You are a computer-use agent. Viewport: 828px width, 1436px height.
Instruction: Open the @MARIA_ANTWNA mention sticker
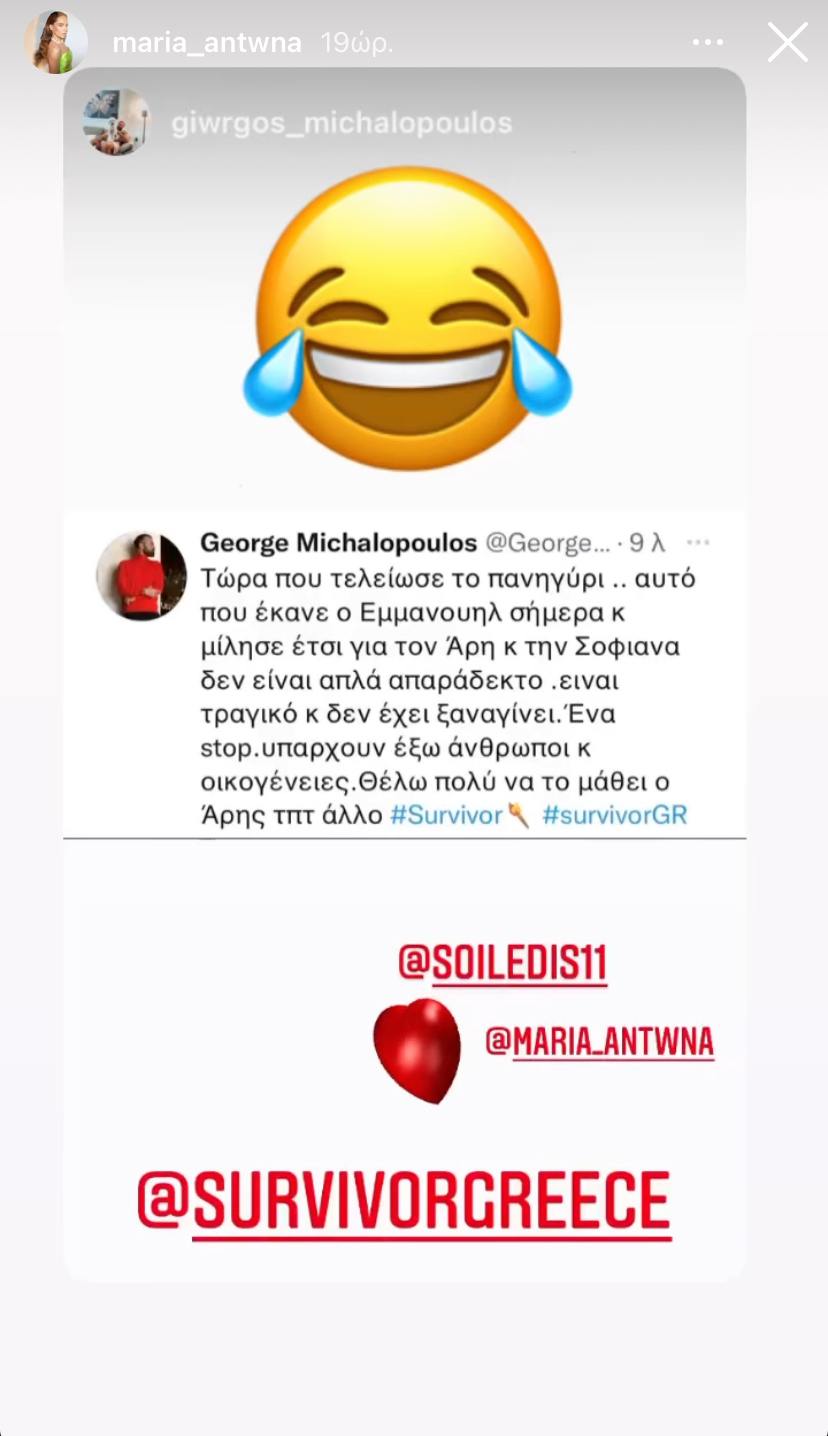(x=599, y=1042)
